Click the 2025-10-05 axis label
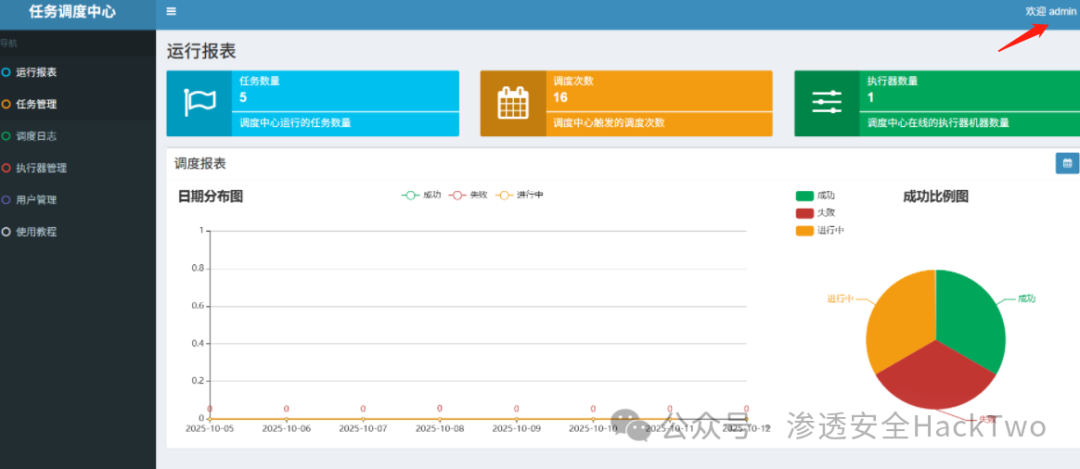 [209, 428]
